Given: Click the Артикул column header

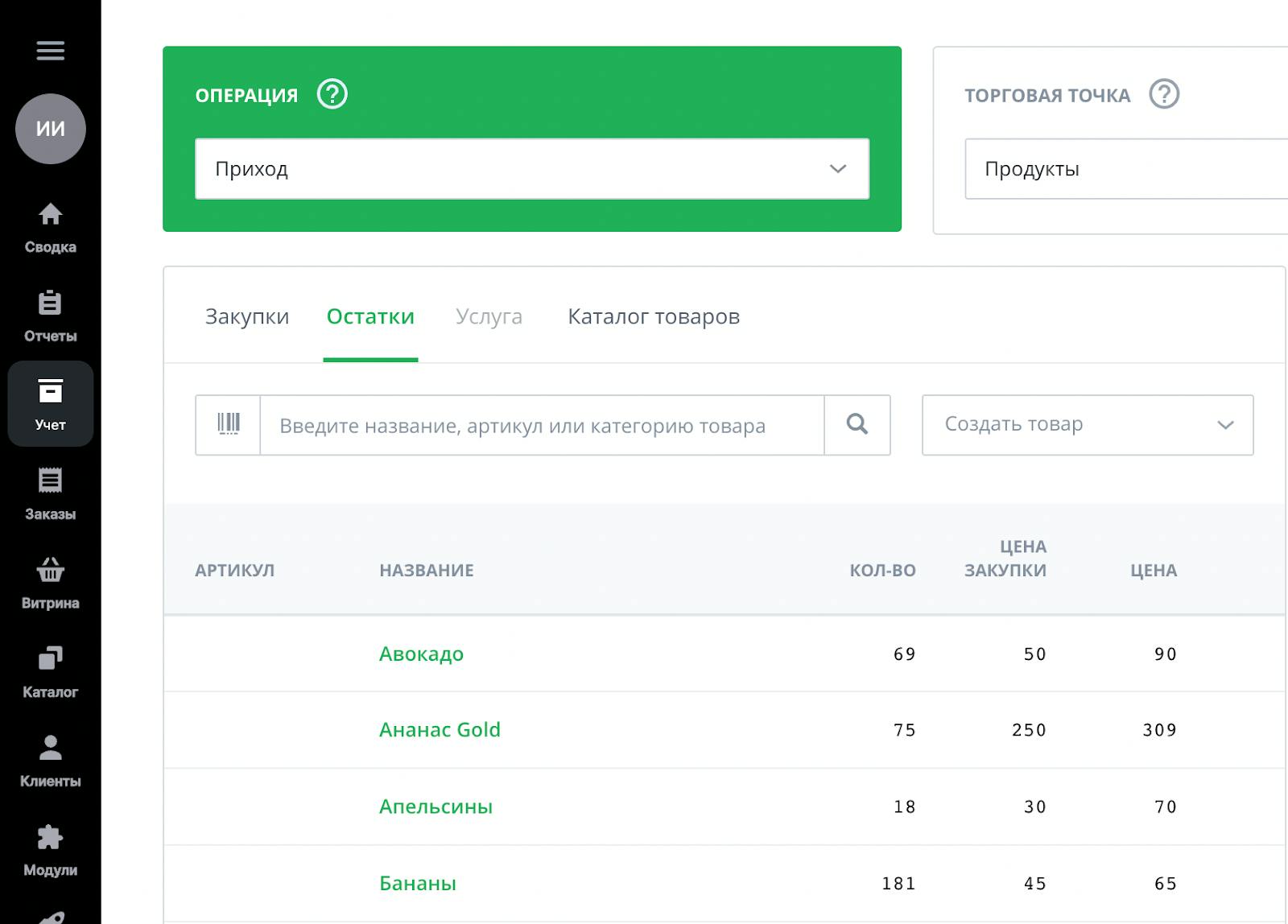Looking at the screenshot, I should pyautogui.click(x=234, y=570).
